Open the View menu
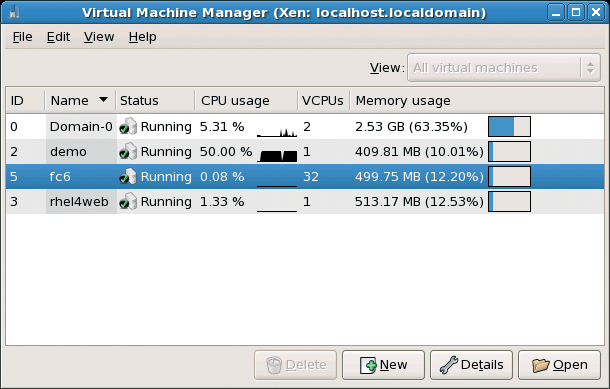 99,37
